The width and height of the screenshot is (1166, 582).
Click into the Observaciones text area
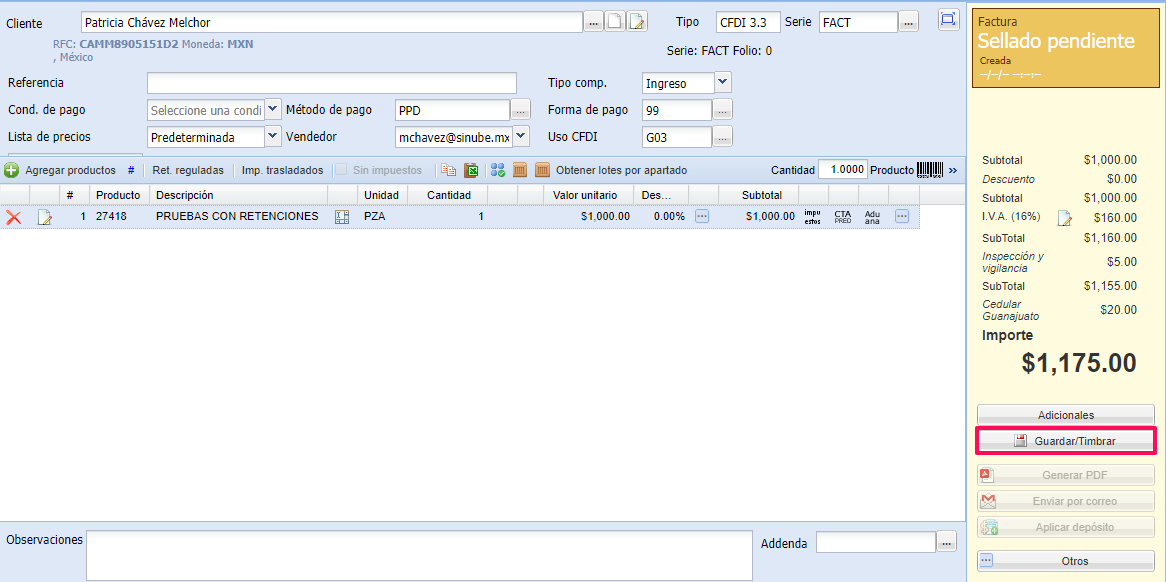coord(419,555)
